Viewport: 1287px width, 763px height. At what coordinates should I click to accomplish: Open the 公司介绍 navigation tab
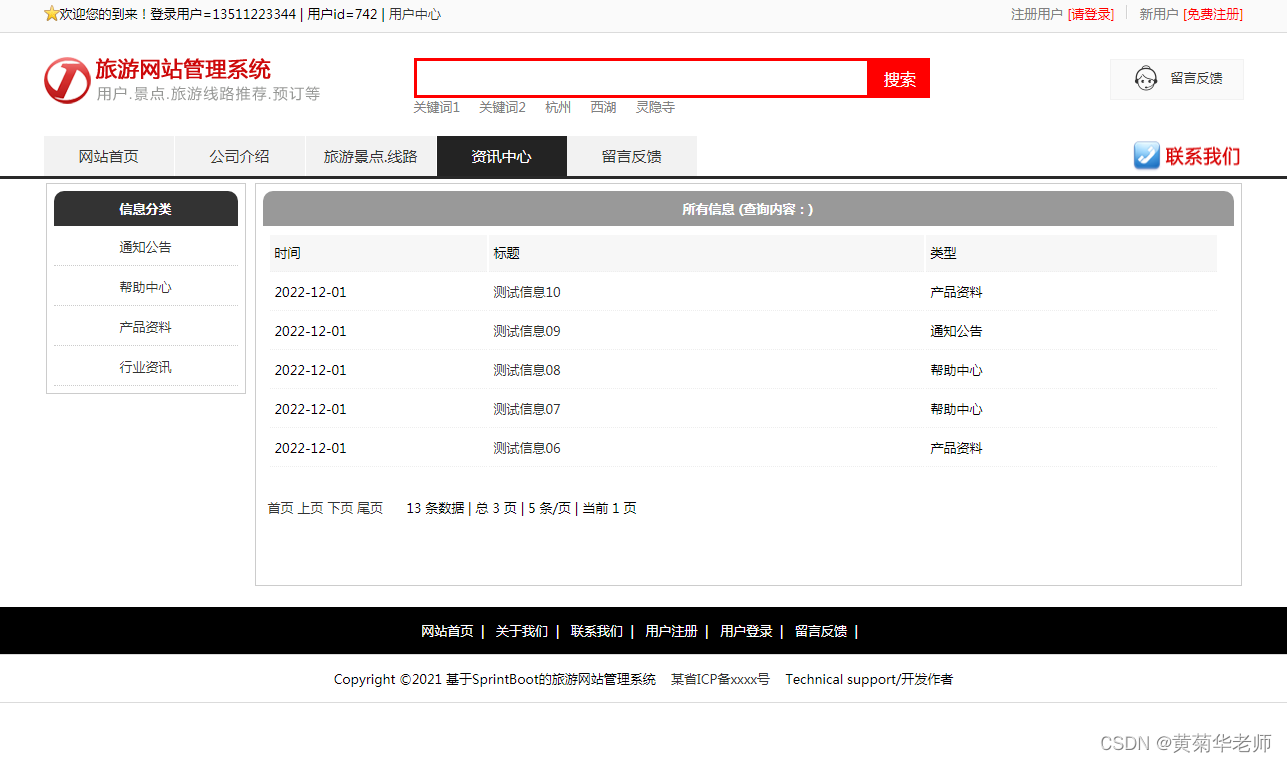(x=240, y=156)
